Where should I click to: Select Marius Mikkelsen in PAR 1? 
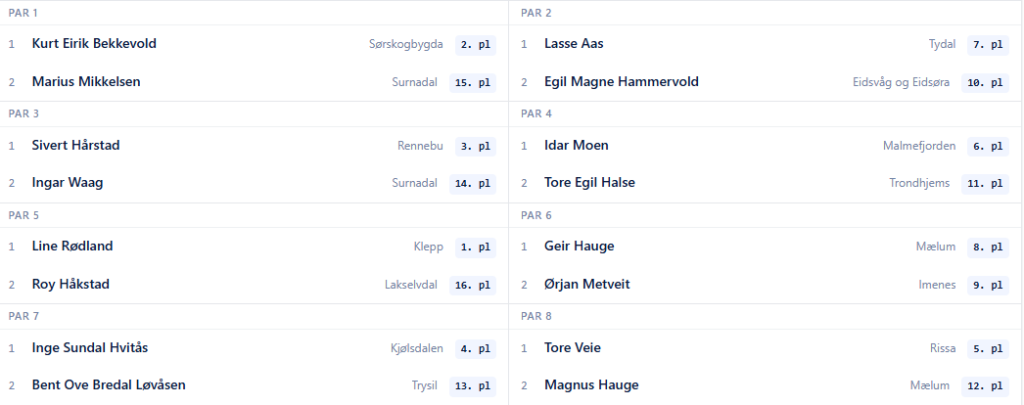click(86, 82)
